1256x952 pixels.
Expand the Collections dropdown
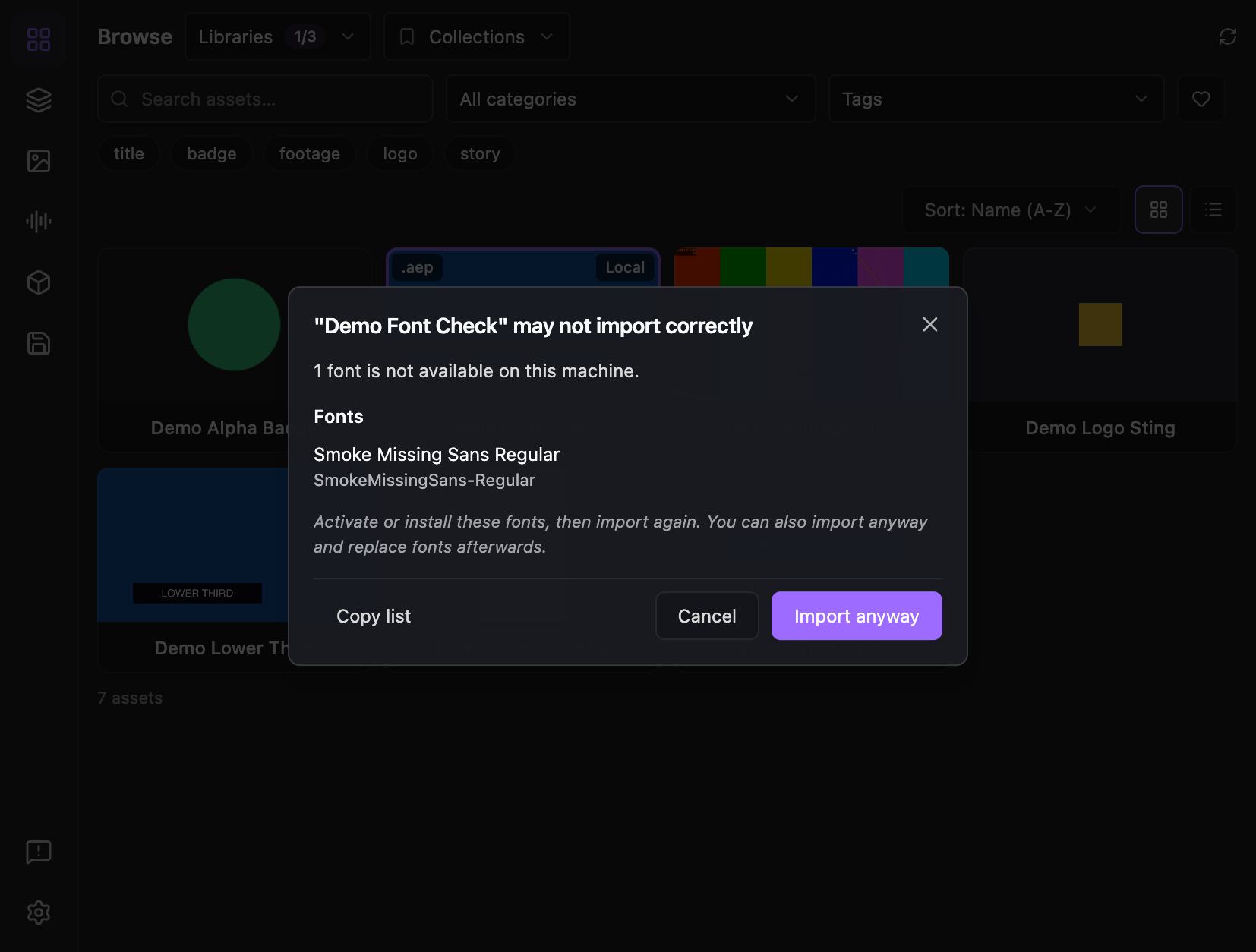[x=477, y=36]
